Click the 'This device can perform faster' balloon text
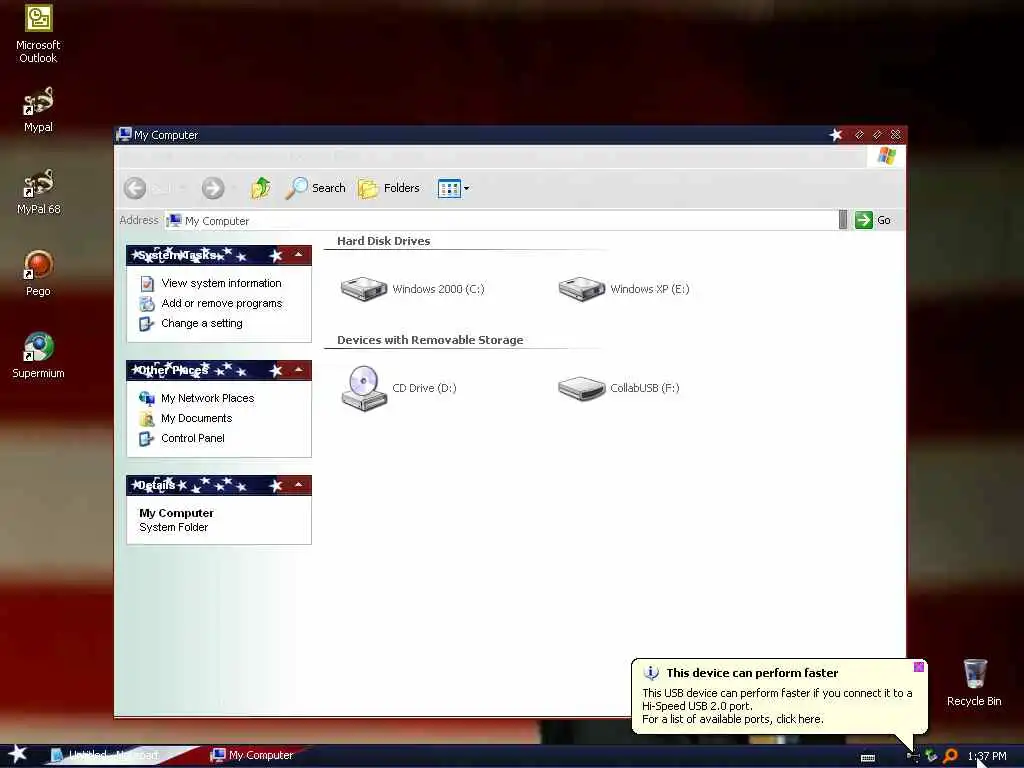The height and width of the screenshot is (768, 1024). point(752,673)
